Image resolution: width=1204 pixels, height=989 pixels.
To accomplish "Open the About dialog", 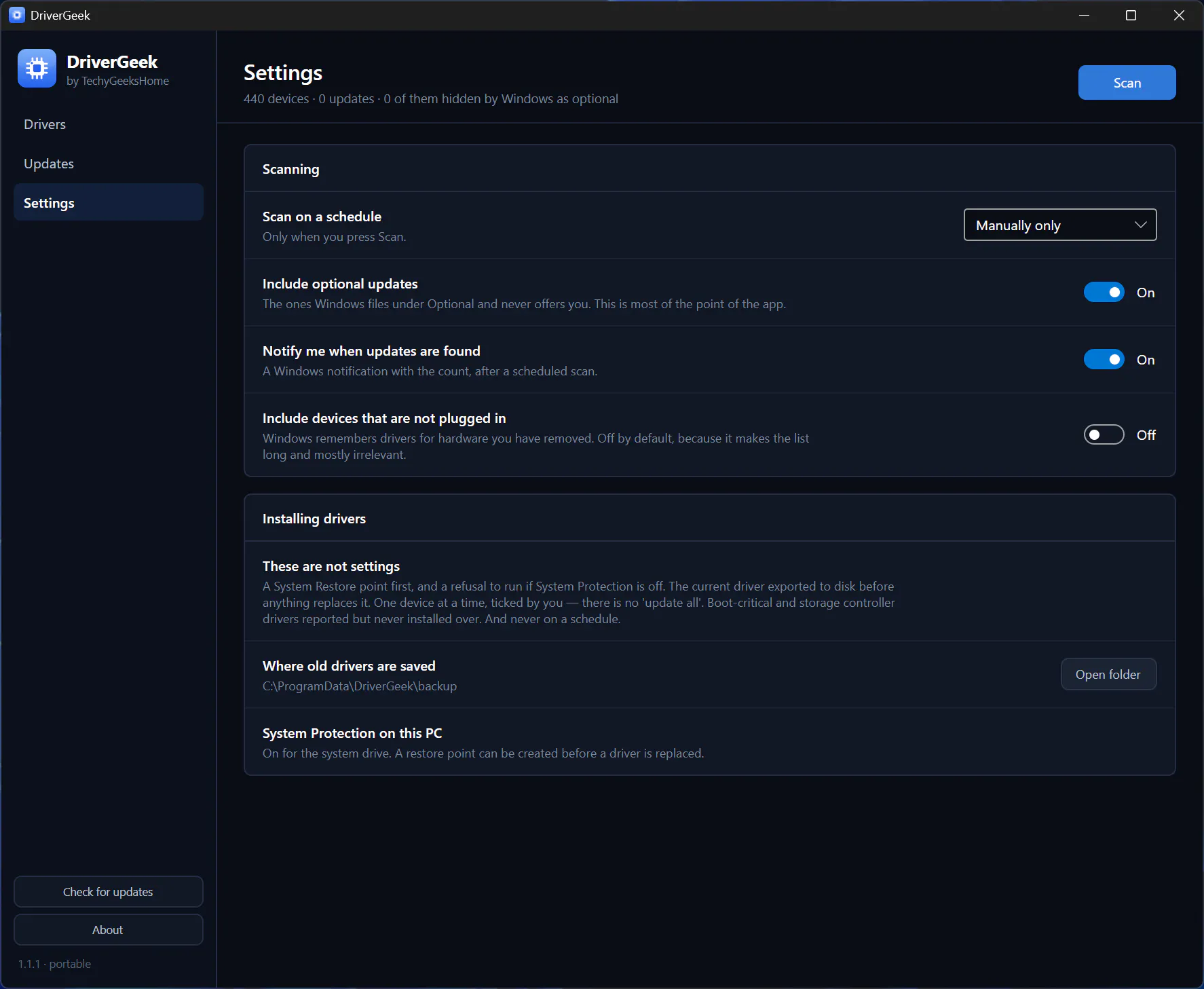I will pos(109,929).
